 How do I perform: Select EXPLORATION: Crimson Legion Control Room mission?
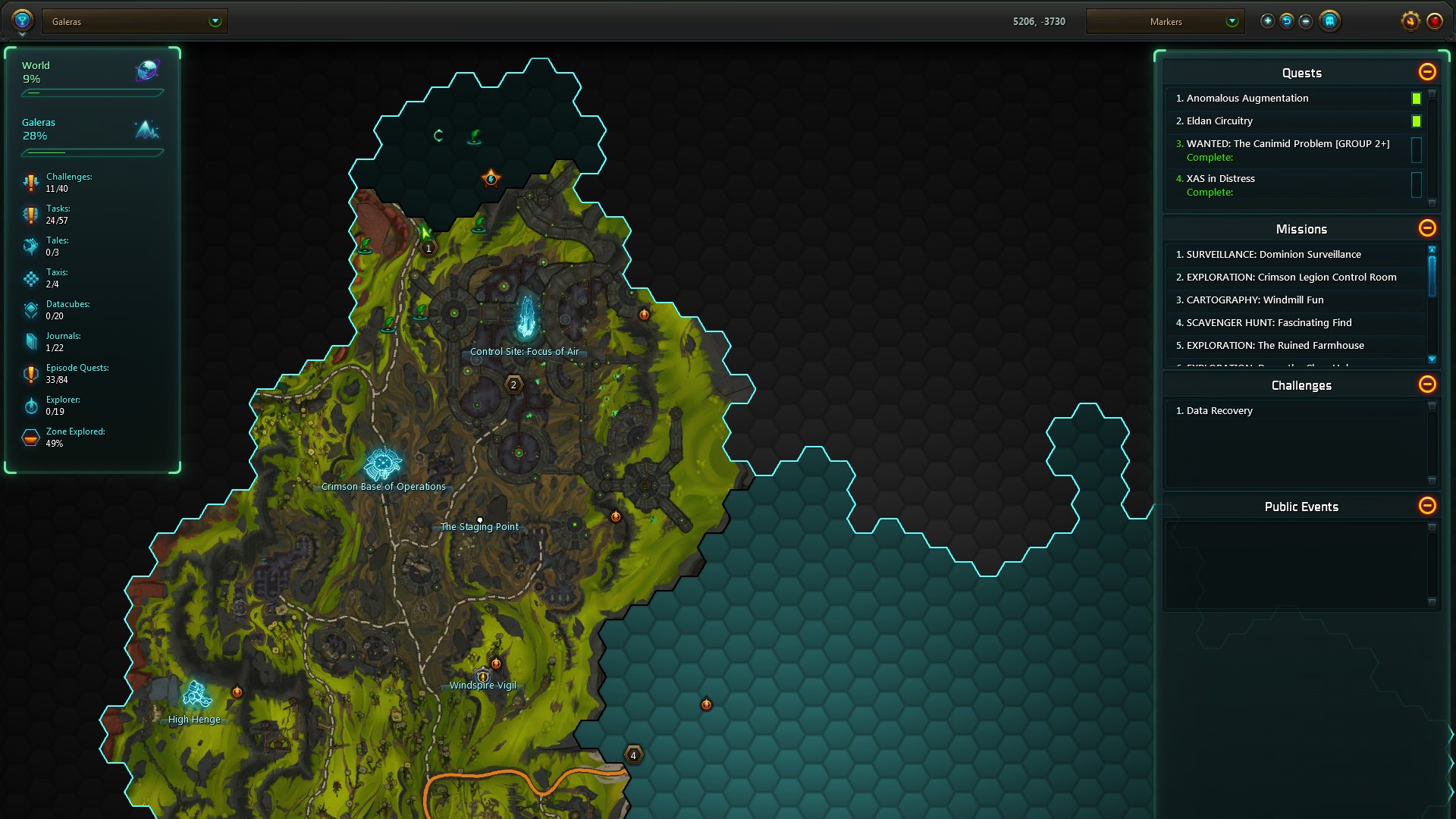(1295, 278)
